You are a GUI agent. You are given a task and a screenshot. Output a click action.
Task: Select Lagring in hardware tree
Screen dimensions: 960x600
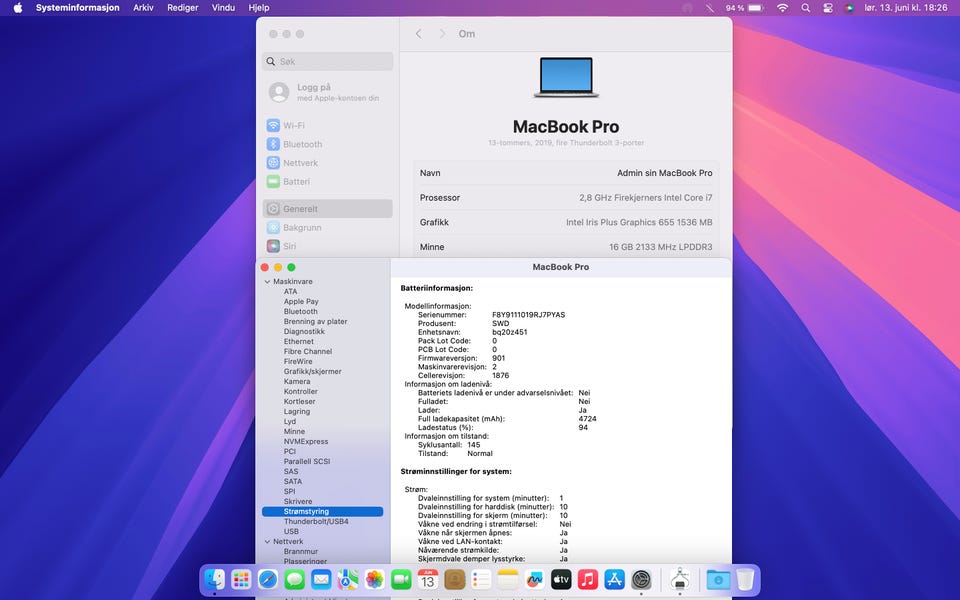pyautogui.click(x=296, y=411)
